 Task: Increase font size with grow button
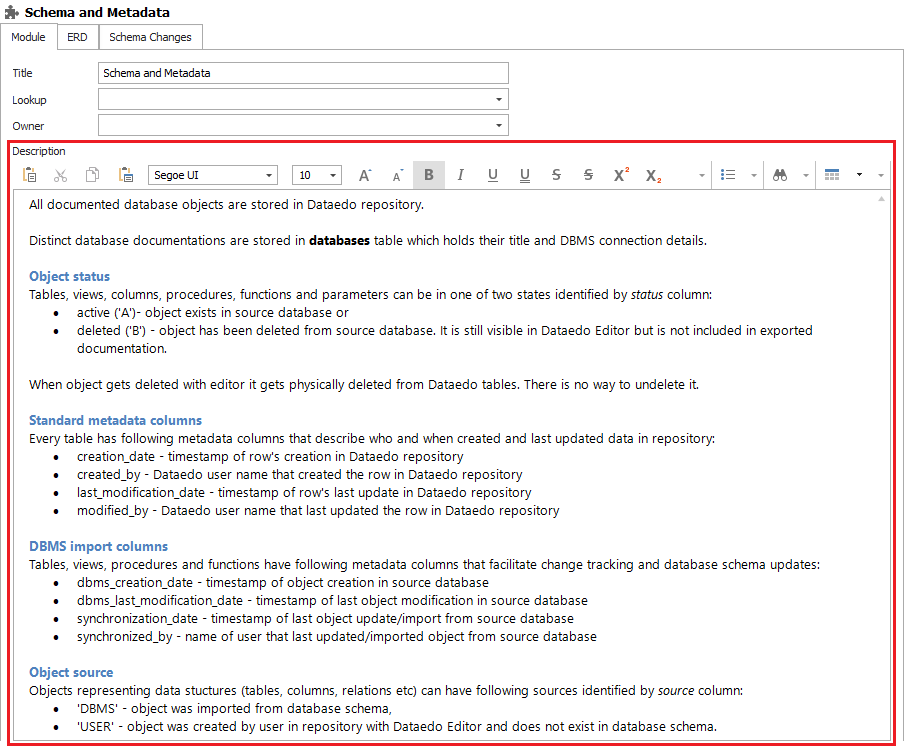pos(365,175)
